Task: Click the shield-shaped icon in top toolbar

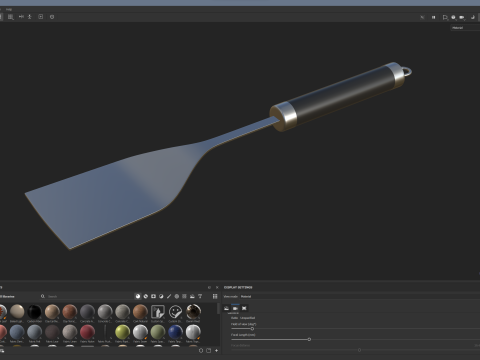Action: click(x=52, y=17)
